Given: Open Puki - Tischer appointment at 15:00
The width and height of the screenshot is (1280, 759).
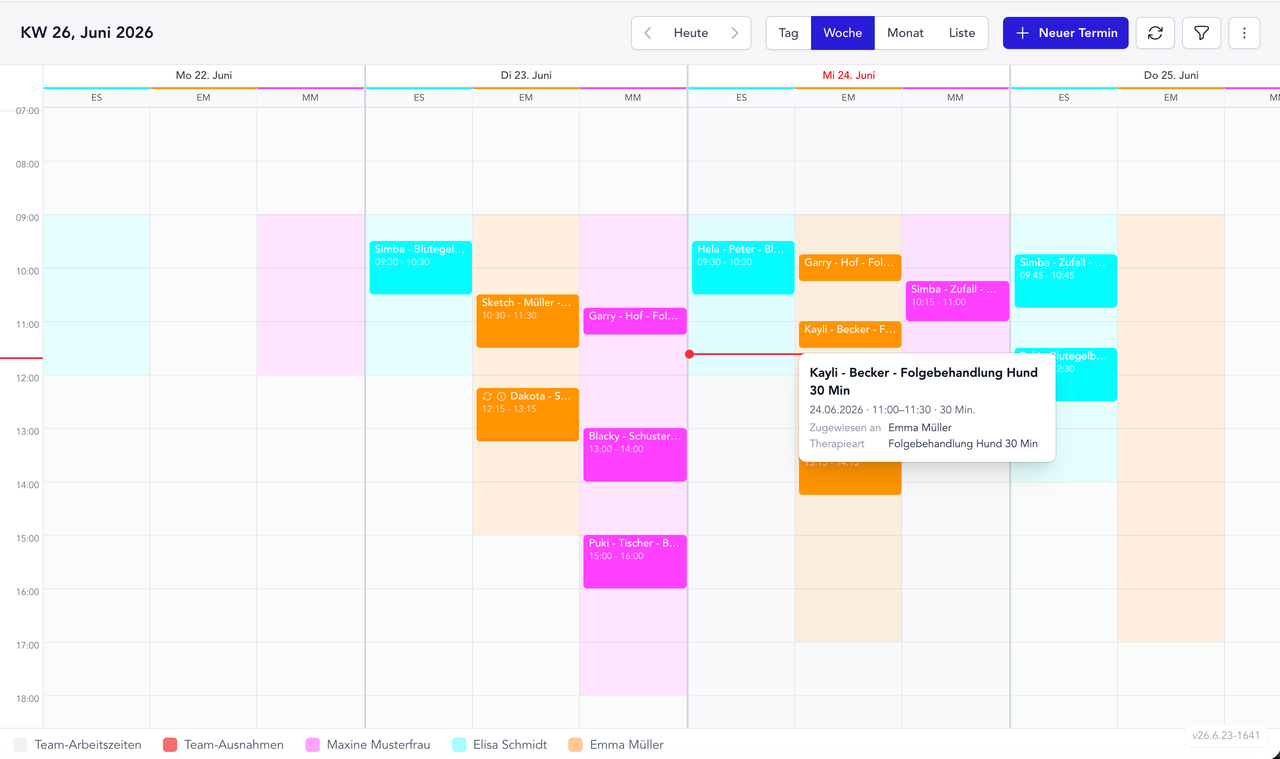Looking at the screenshot, I should coord(635,561).
